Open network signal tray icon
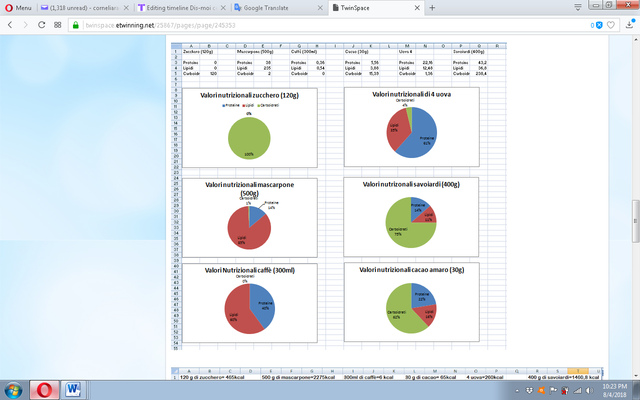The image size is (640, 400). [x=577, y=390]
